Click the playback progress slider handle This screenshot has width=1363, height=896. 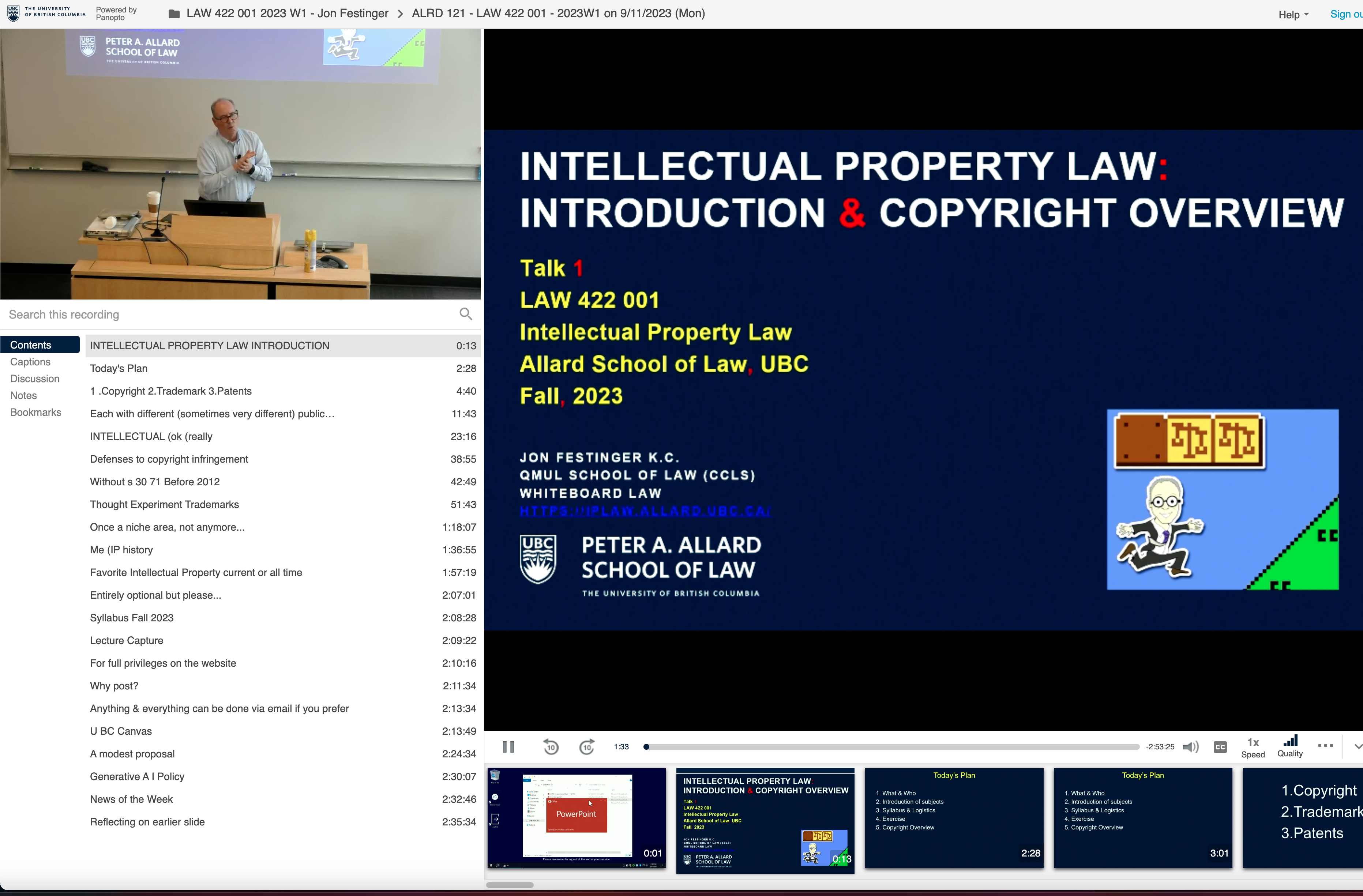646,746
